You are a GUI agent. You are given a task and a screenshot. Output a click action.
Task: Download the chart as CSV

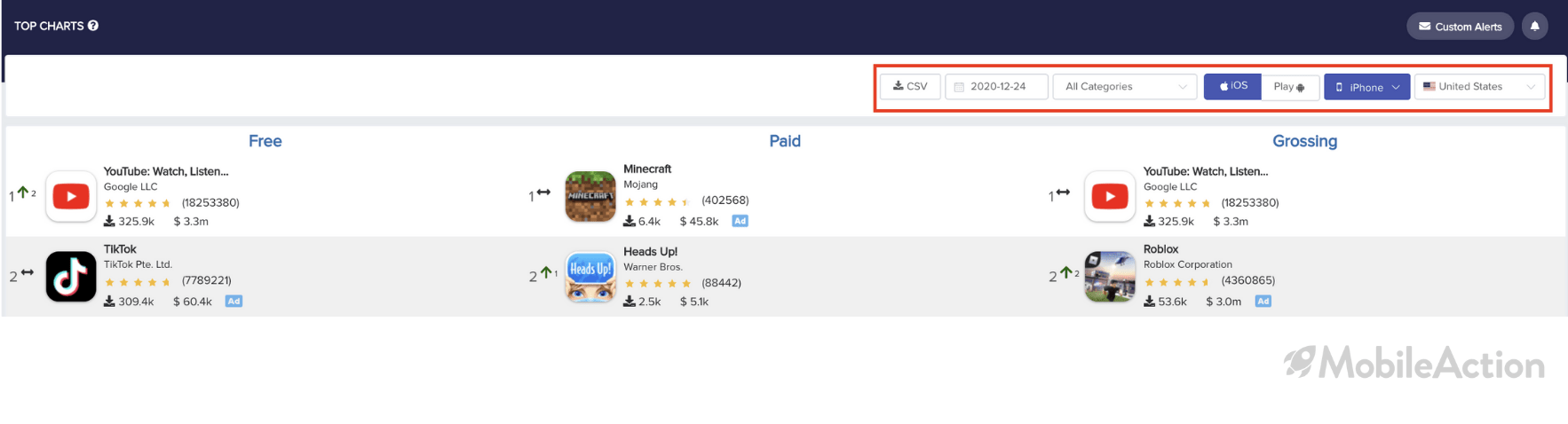click(x=910, y=87)
